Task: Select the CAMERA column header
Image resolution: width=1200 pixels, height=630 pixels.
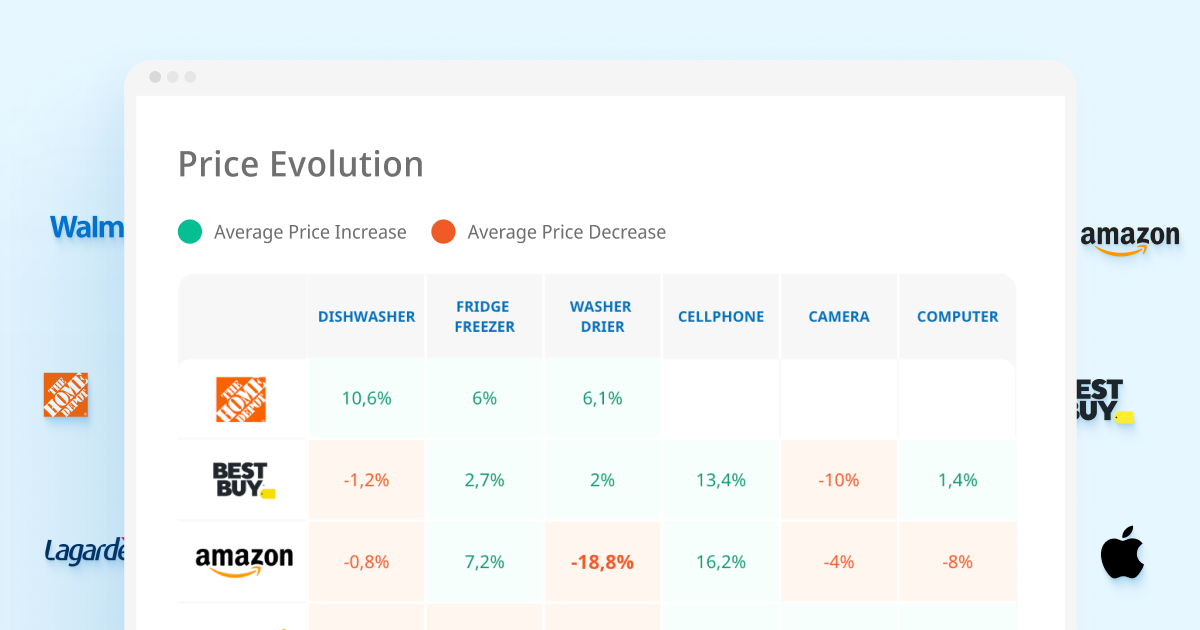Action: point(838,317)
